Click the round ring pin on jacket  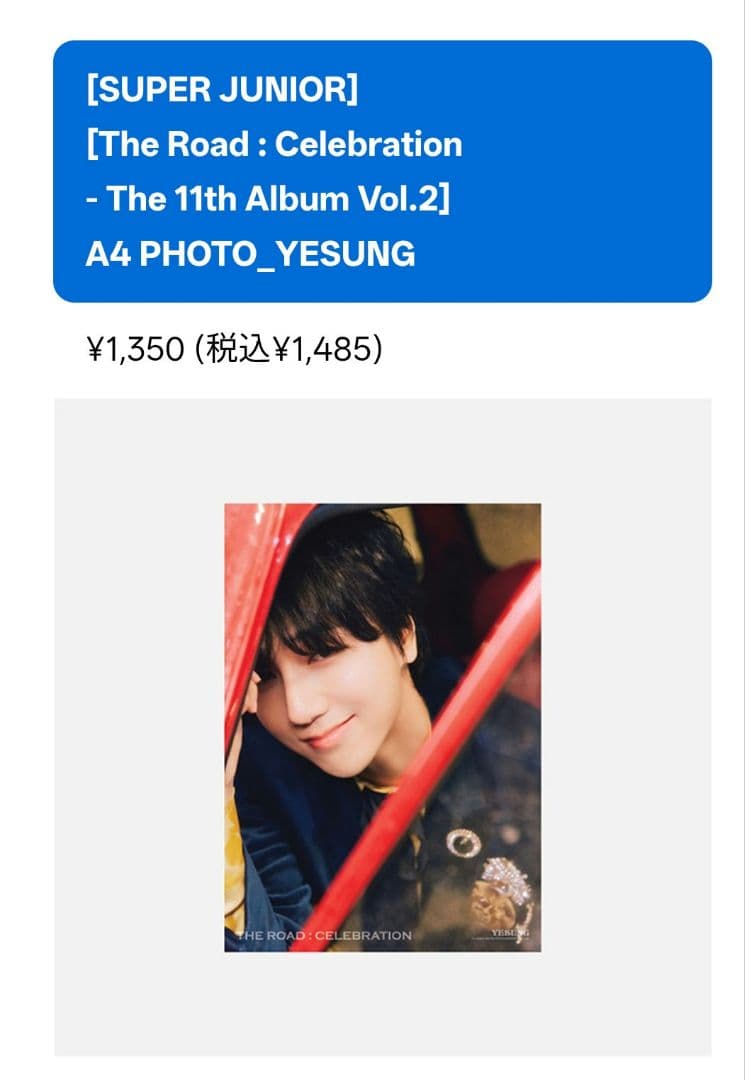[463, 843]
